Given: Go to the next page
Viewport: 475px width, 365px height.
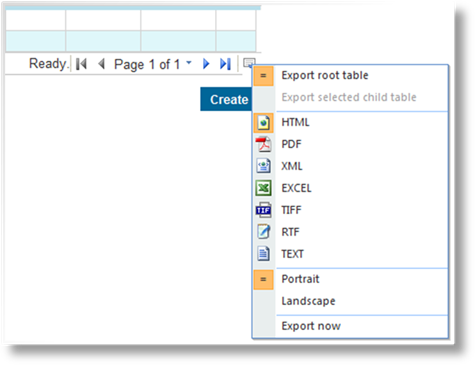Looking at the screenshot, I should coord(206,64).
